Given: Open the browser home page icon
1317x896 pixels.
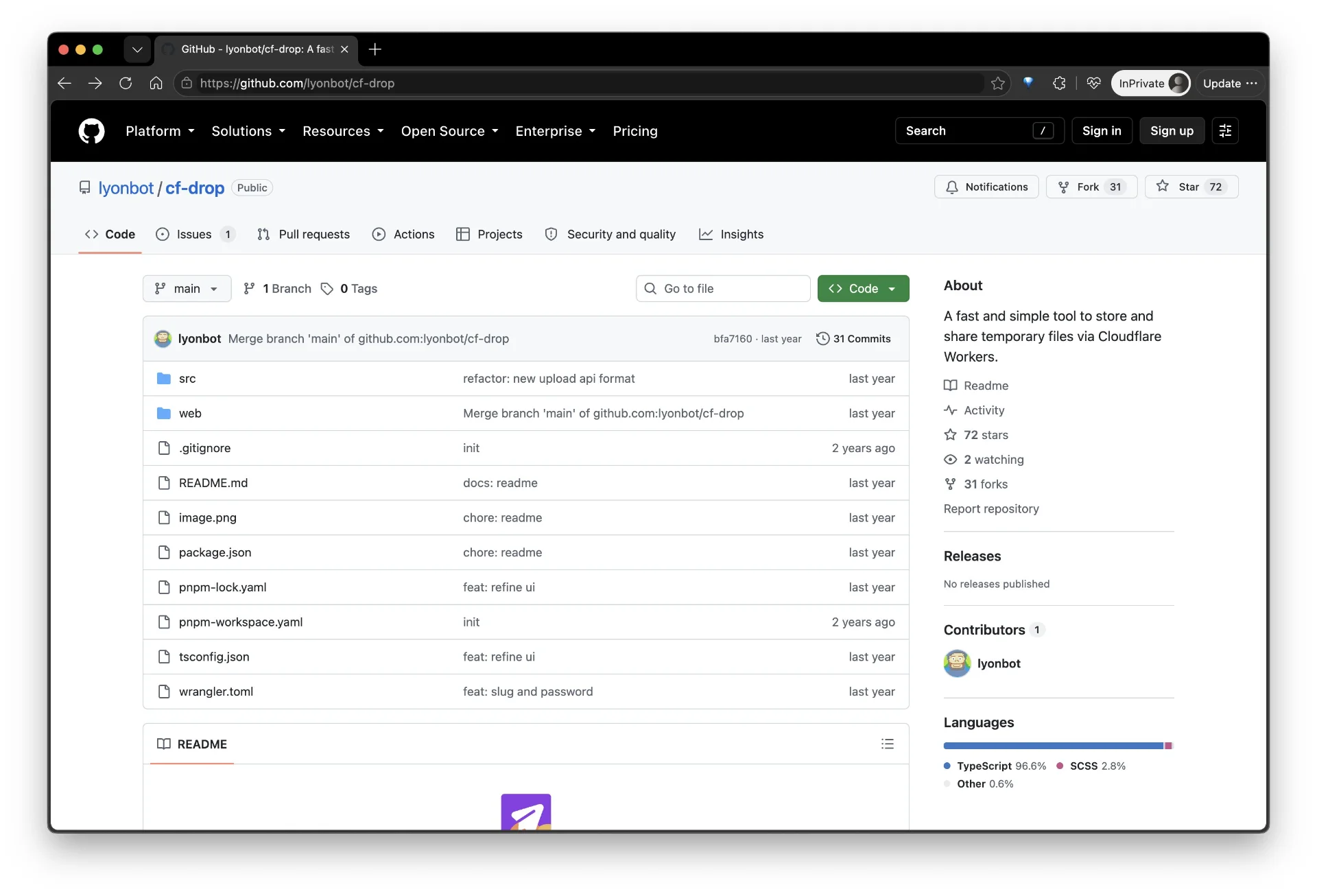Looking at the screenshot, I should [x=156, y=83].
